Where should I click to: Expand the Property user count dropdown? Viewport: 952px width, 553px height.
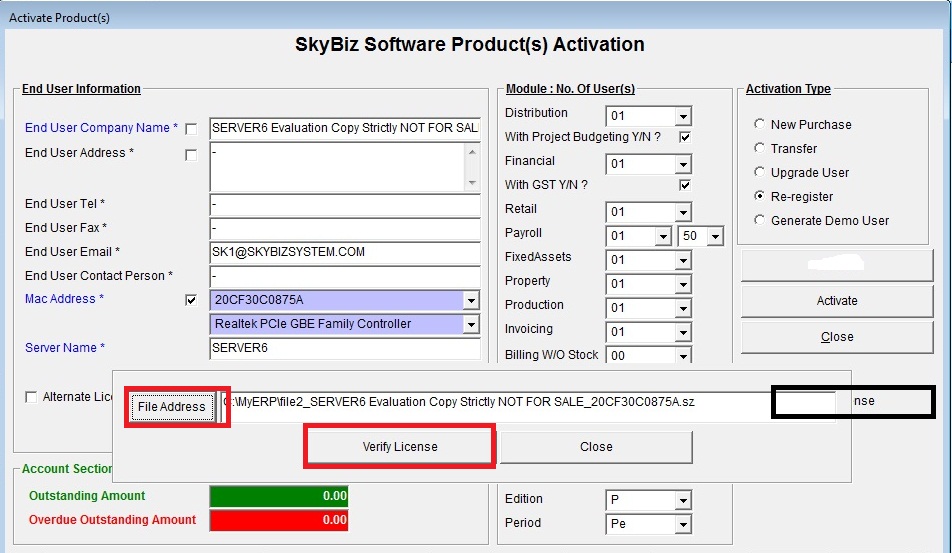[x=683, y=284]
